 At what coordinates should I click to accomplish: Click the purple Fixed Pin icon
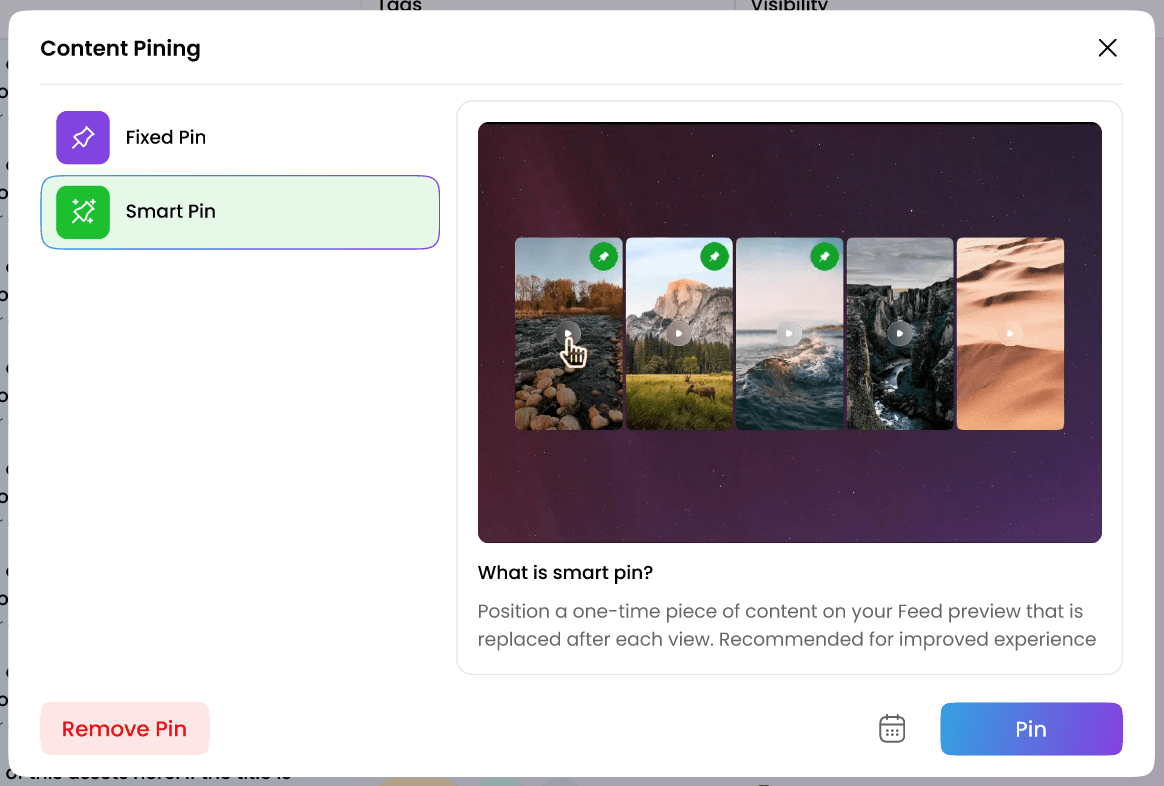pyautogui.click(x=82, y=137)
